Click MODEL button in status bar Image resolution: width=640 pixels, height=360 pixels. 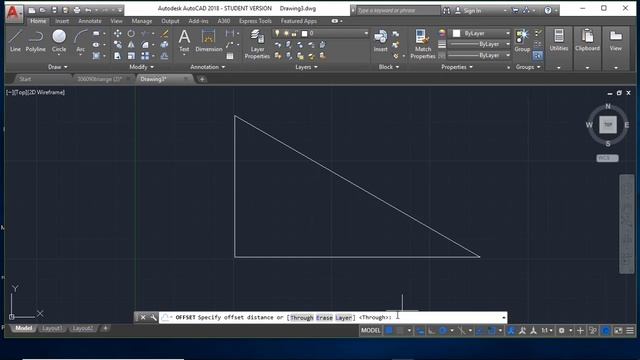coord(371,331)
